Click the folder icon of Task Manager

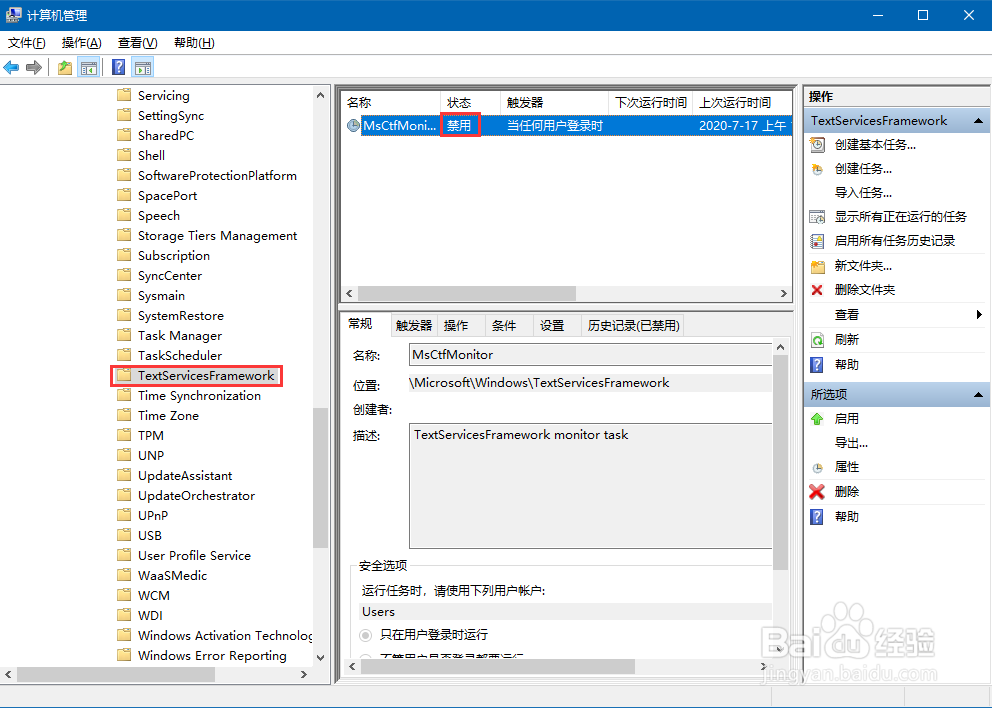124,335
